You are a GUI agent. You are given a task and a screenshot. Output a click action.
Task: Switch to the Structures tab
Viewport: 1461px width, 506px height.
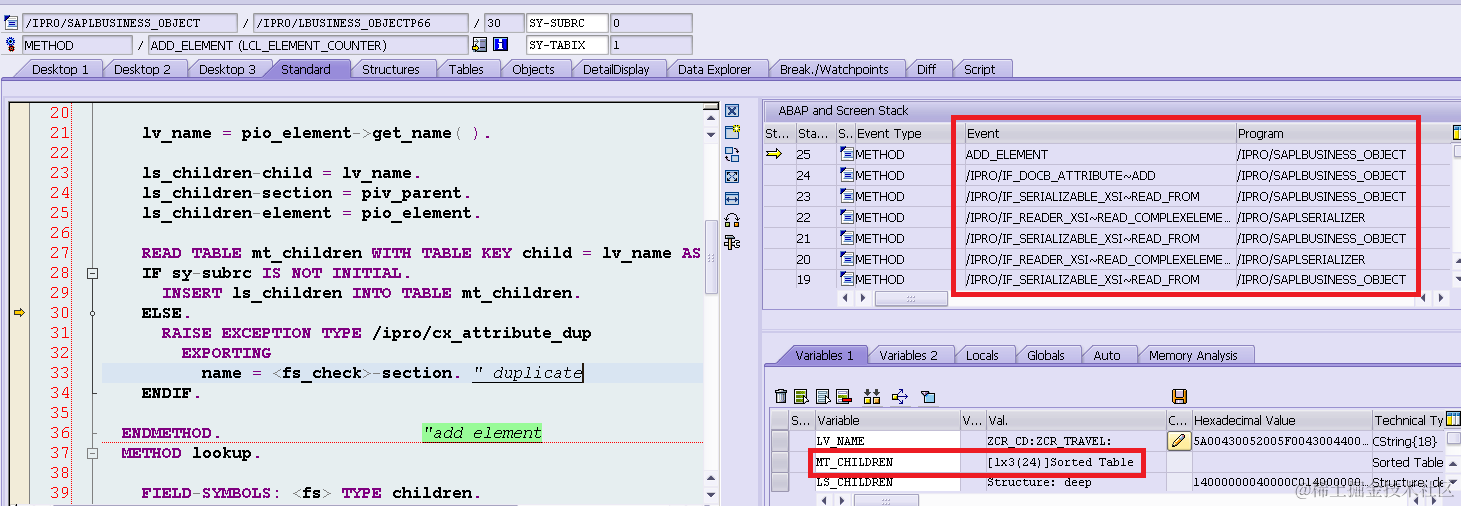pos(390,69)
